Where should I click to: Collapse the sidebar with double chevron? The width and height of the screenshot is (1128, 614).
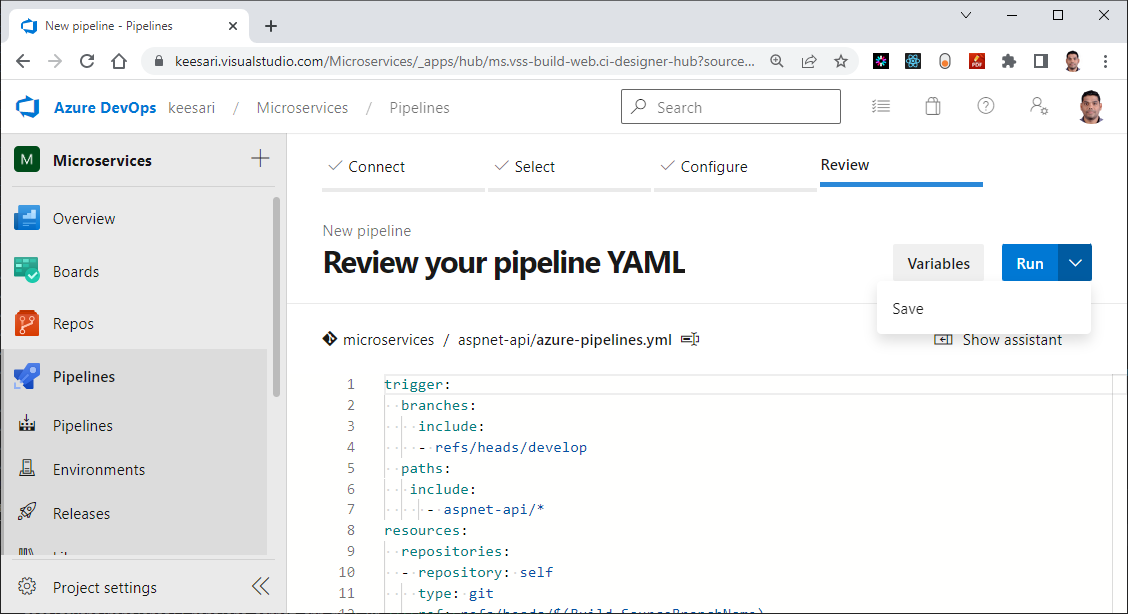pos(260,587)
